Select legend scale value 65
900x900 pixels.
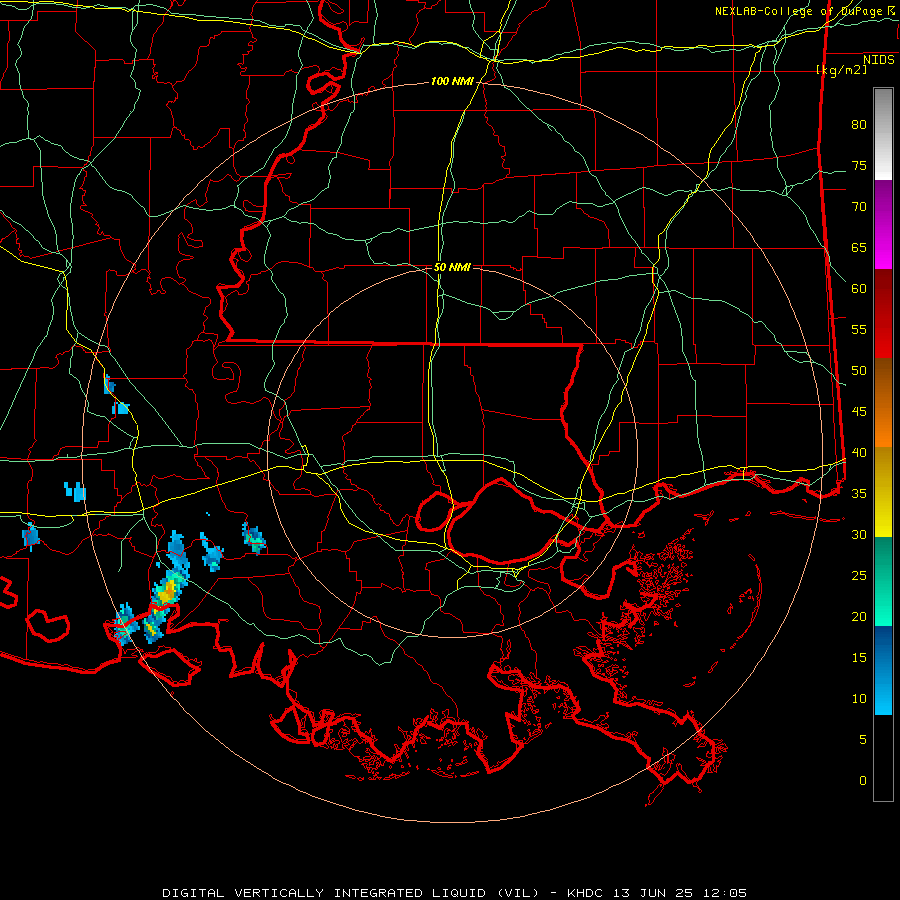click(859, 248)
